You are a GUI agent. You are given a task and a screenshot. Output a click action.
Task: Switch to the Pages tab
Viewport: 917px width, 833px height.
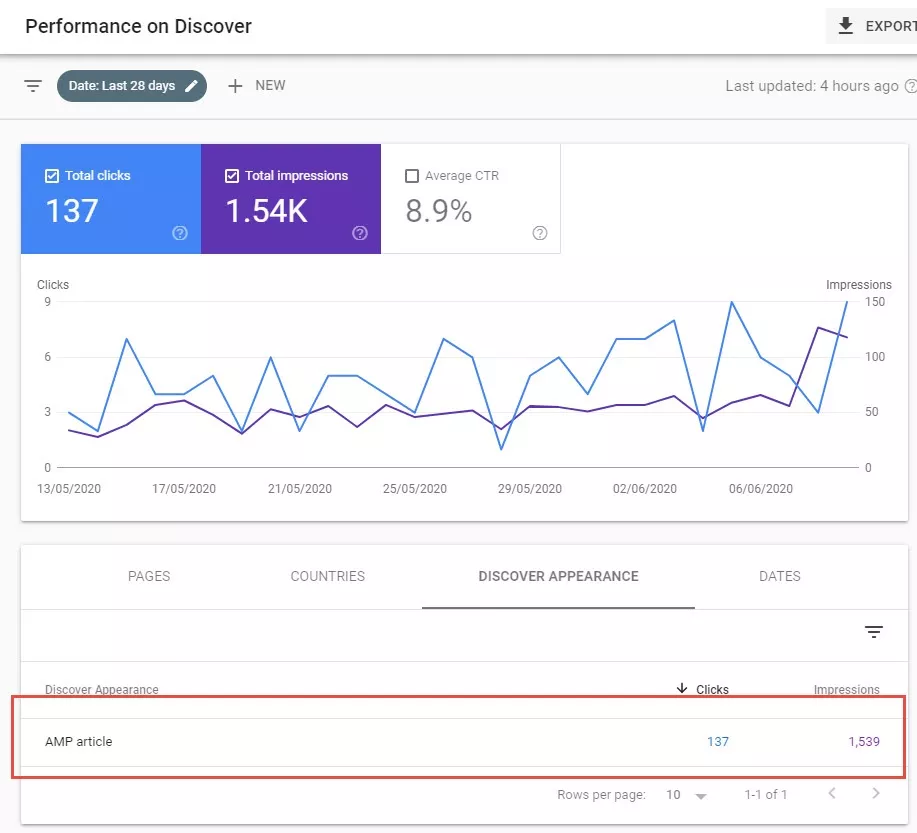(x=149, y=576)
